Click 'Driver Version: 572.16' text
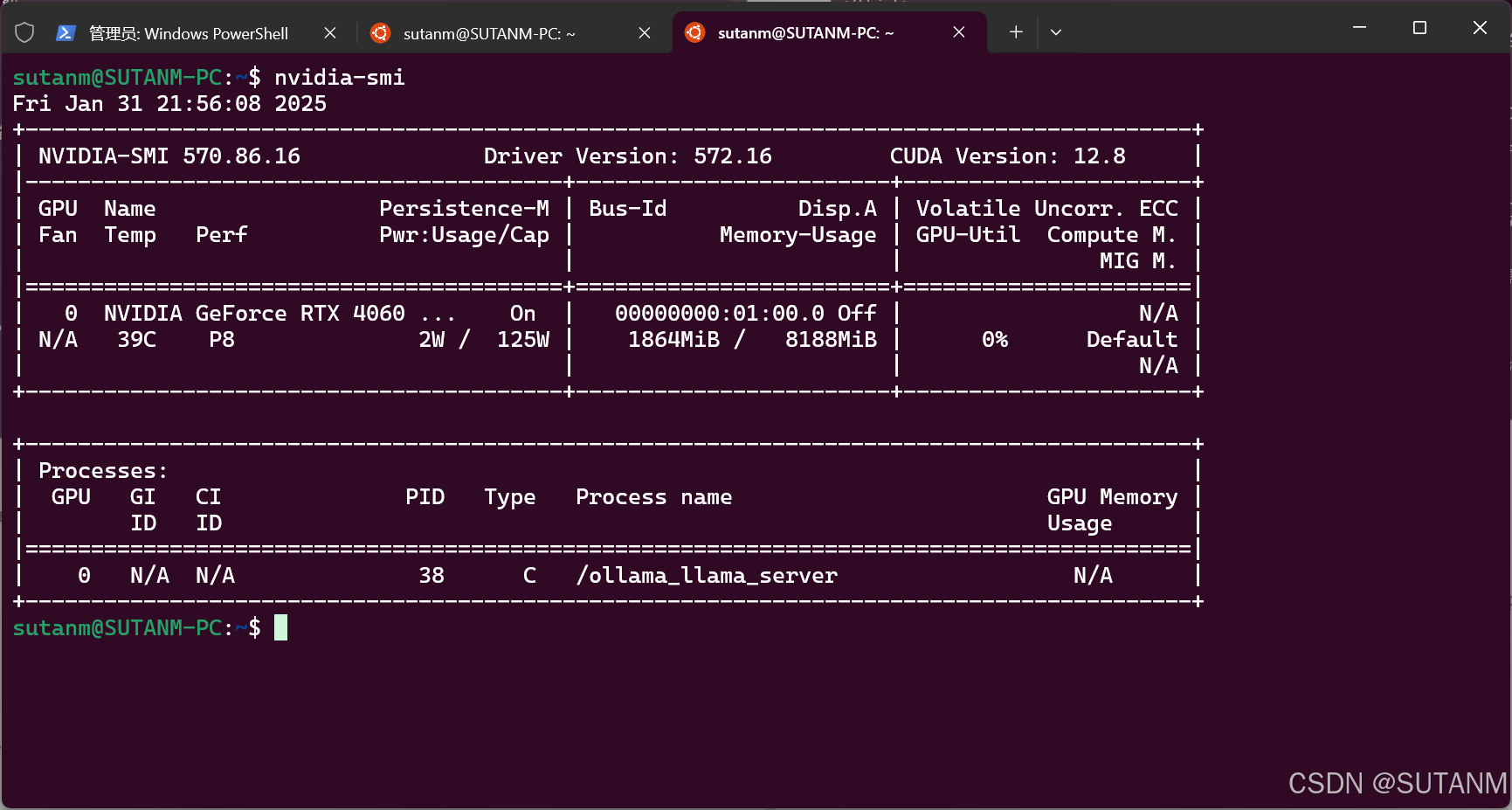The width and height of the screenshot is (1512, 810). coord(628,156)
